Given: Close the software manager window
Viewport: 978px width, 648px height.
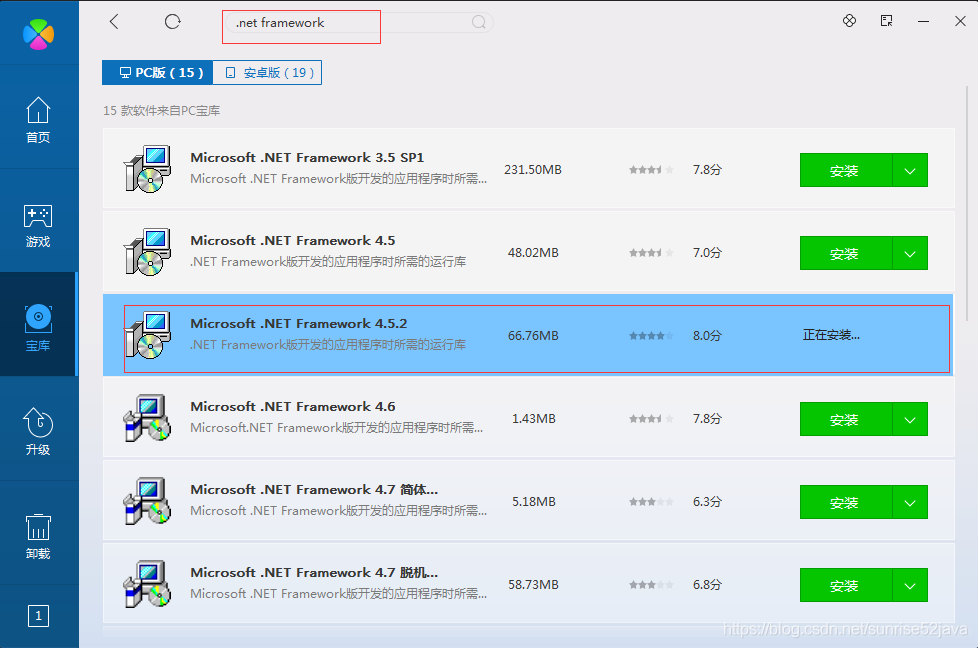Looking at the screenshot, I should click(961, 21).
